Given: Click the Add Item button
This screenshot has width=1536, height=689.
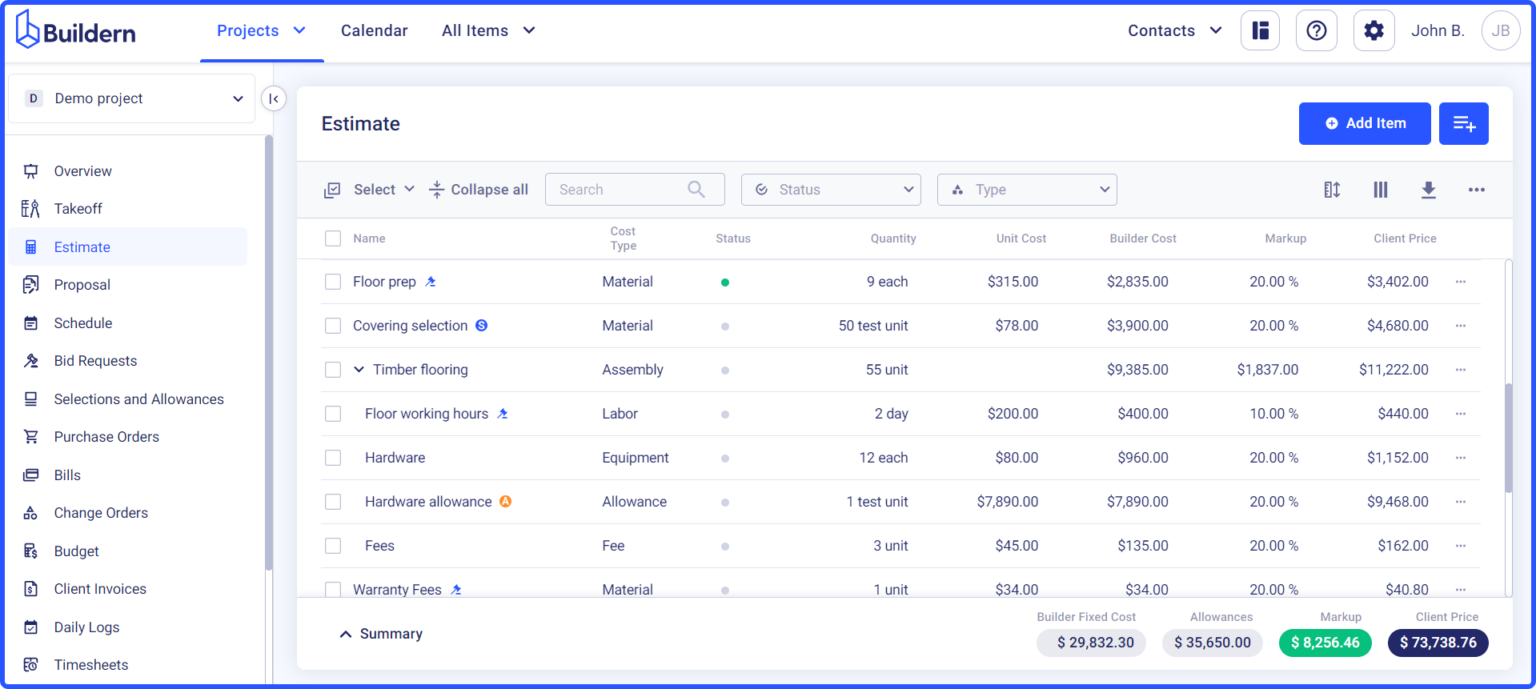Looking at the screenshot, I should point(1364,123).
